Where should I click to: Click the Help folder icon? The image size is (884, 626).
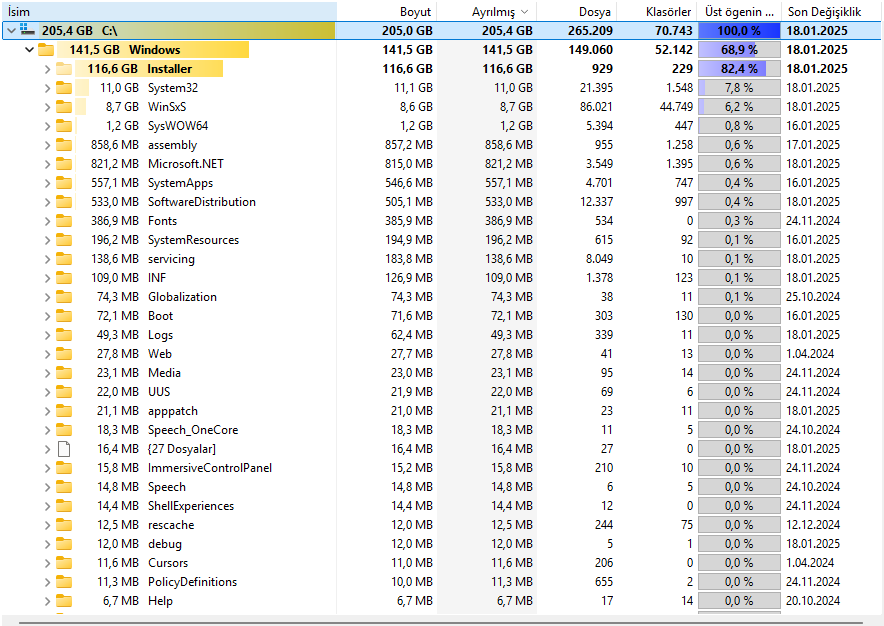[x=64, y=601]
